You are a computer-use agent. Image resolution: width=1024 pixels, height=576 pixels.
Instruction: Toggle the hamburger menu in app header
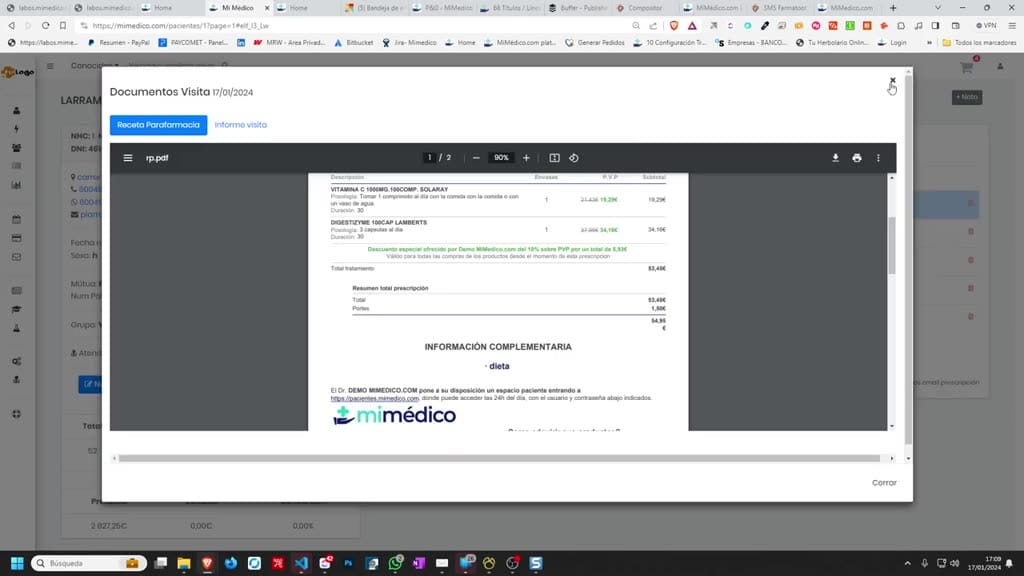point(50,66)
